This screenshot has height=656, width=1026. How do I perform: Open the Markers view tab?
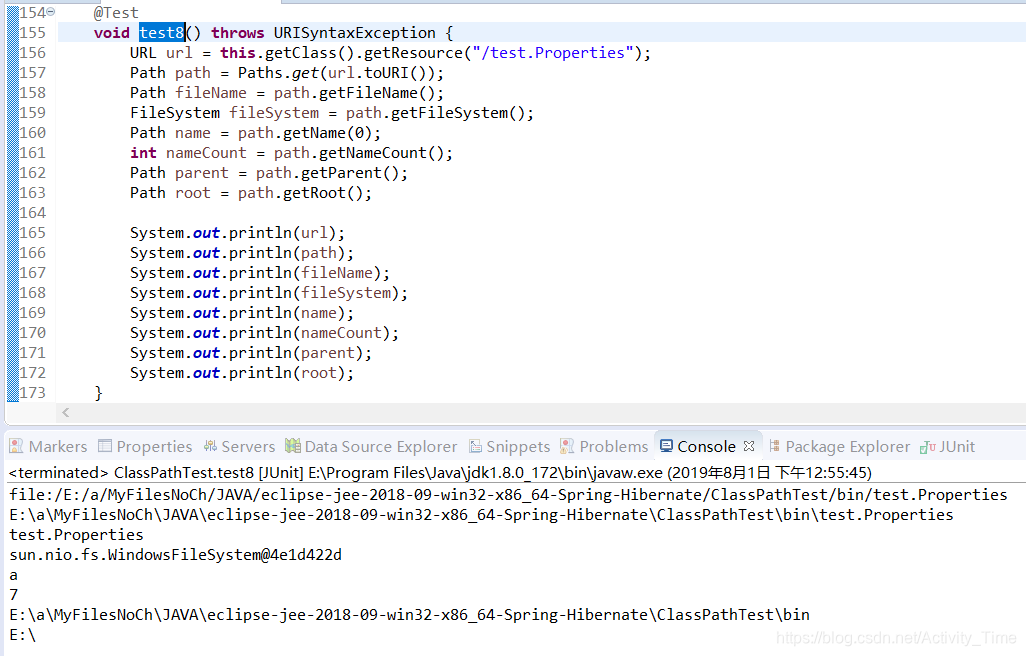coord(48,446)
